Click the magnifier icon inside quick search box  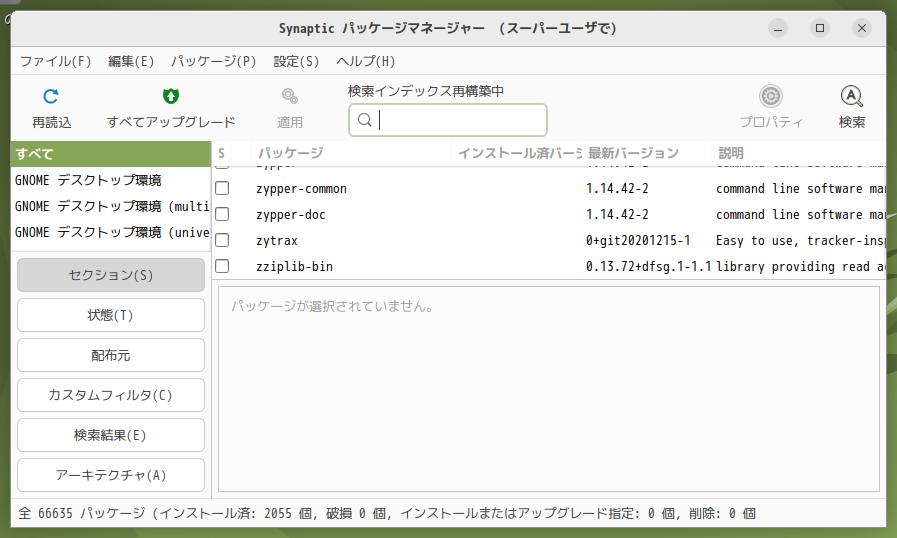[x=364, y=120]
